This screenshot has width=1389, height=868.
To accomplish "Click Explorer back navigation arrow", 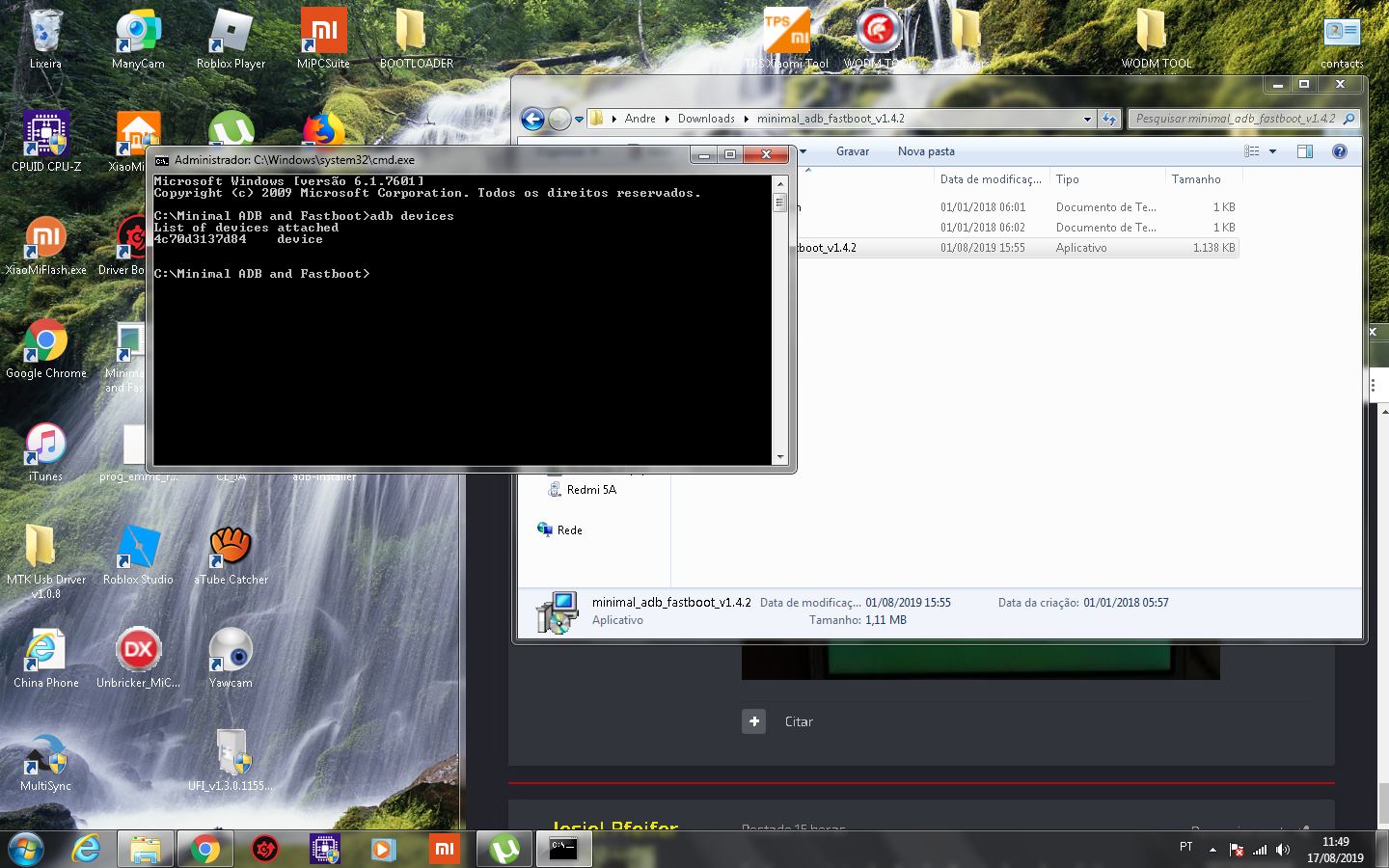I will 532,119.
